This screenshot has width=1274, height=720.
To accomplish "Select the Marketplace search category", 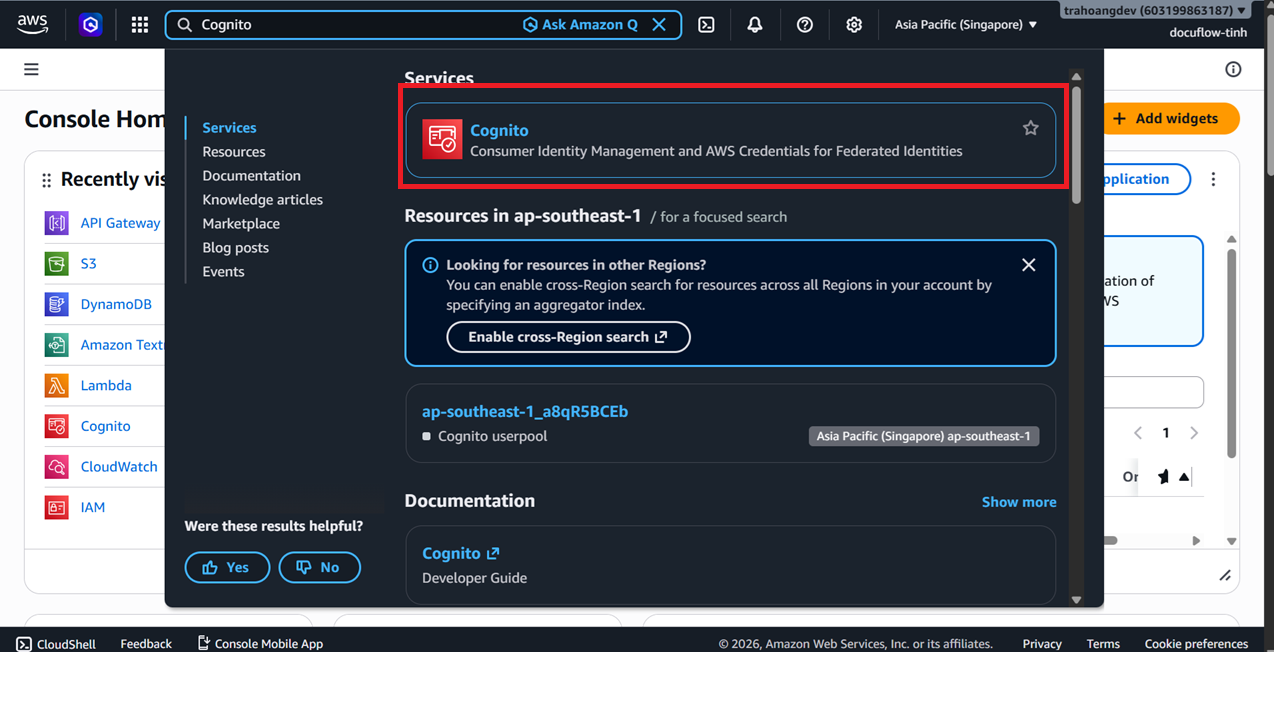I will tap(241, 223).
